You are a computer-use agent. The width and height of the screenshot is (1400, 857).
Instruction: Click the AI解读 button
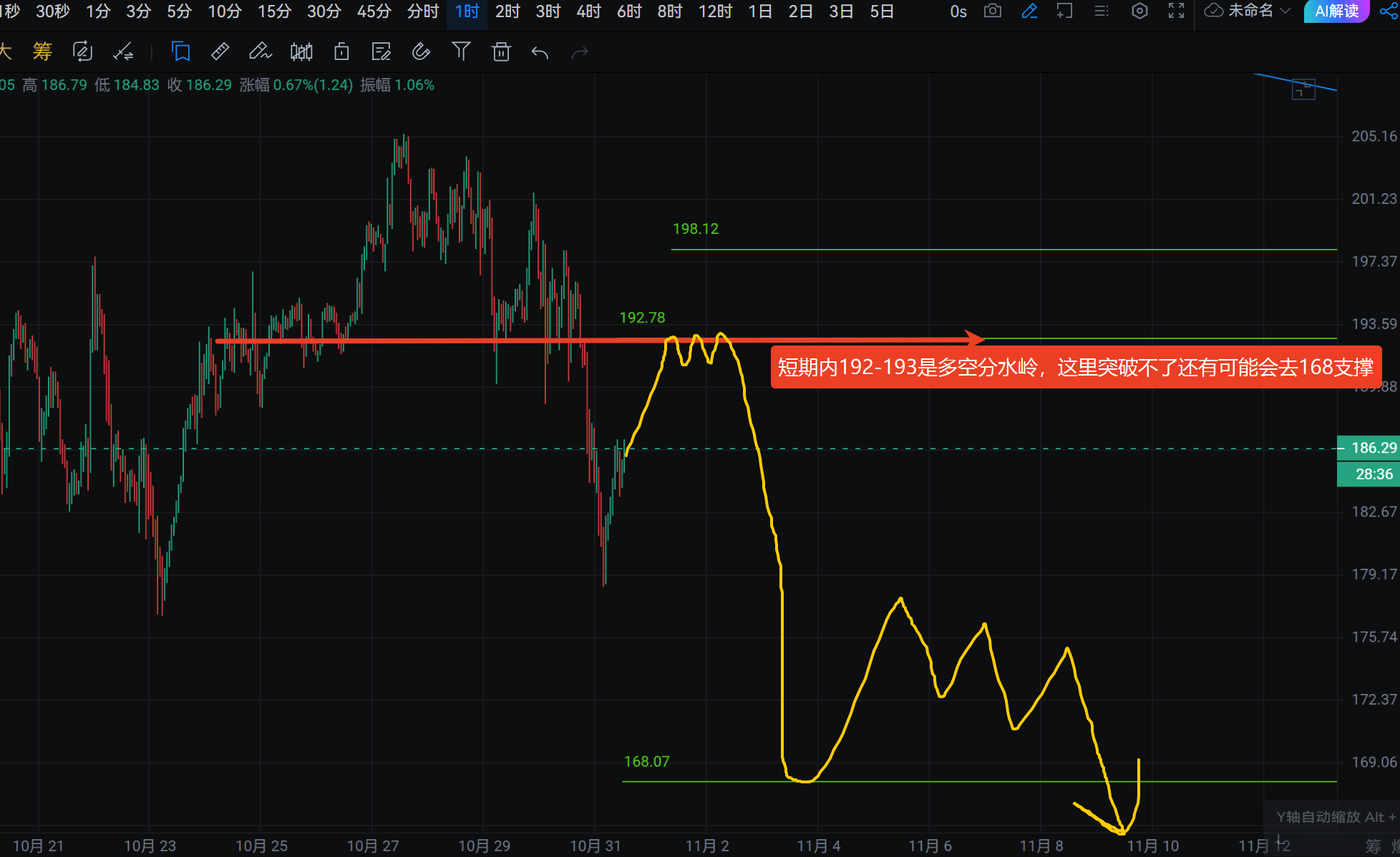pyautogui.click(x=1336, y=11)
